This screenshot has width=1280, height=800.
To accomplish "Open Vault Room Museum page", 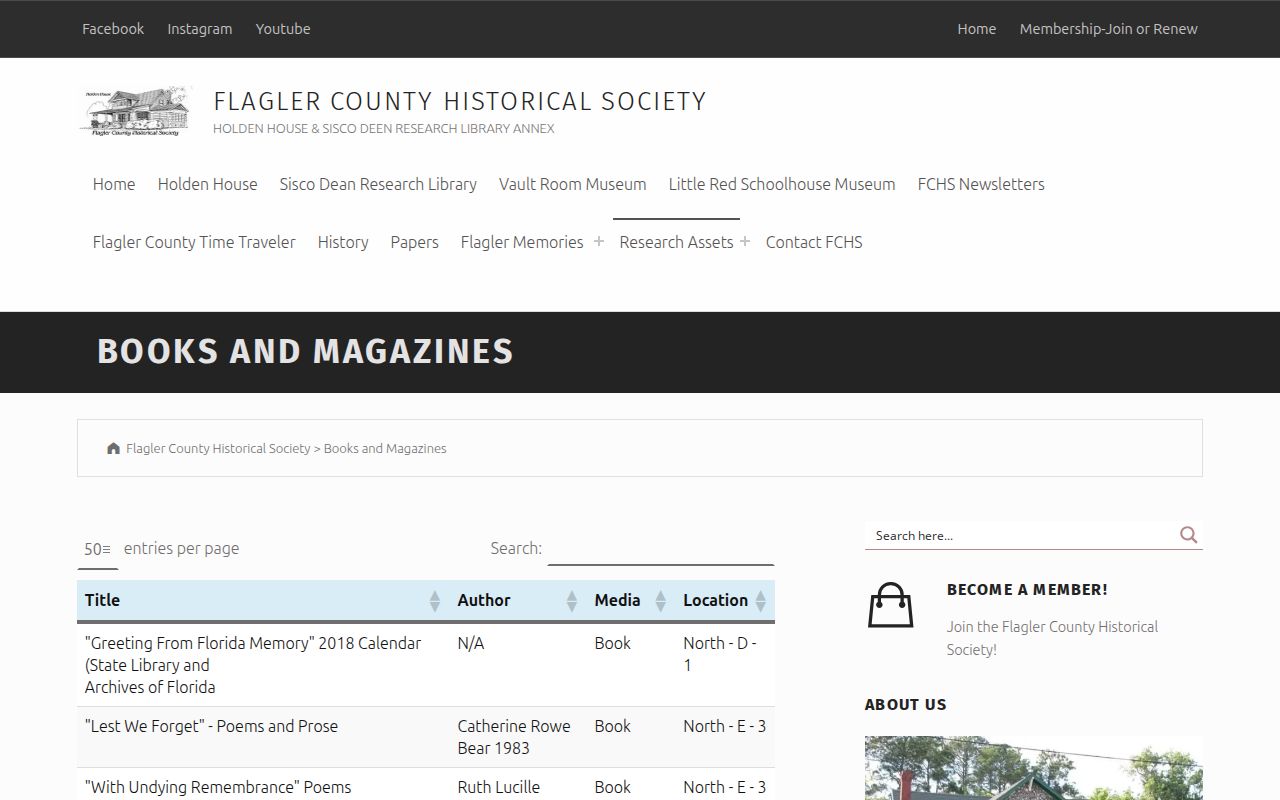I will pos(573,184).
